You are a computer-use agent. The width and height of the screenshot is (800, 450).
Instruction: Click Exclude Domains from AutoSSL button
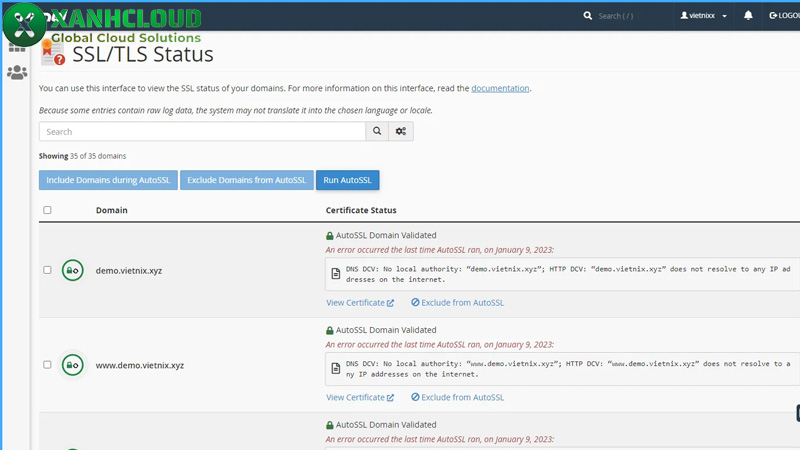[247, 180]
